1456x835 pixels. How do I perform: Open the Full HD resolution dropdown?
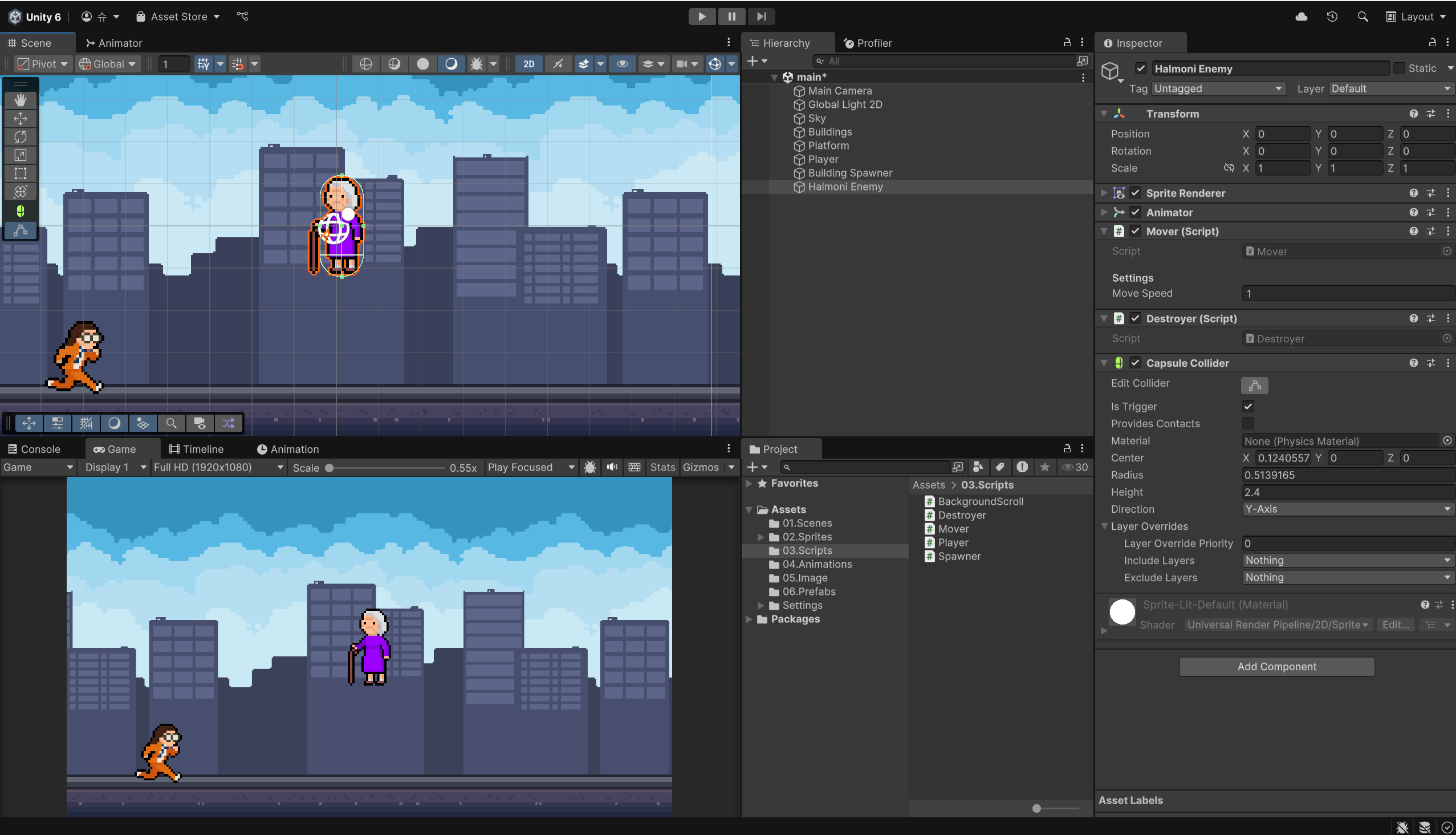point(218,467)
